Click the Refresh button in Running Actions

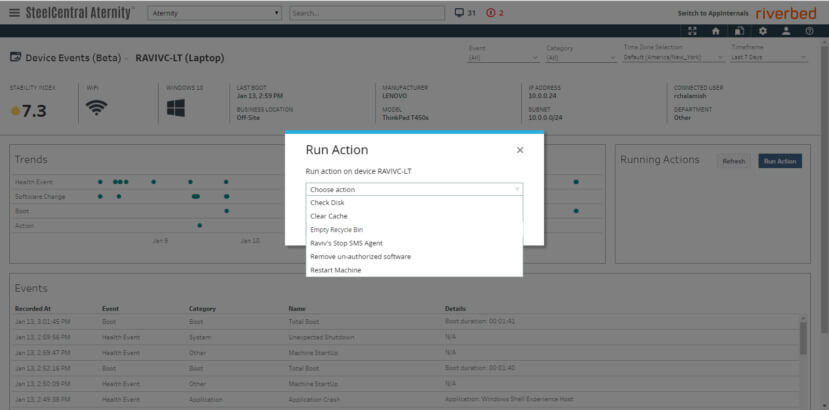point(733,161)
